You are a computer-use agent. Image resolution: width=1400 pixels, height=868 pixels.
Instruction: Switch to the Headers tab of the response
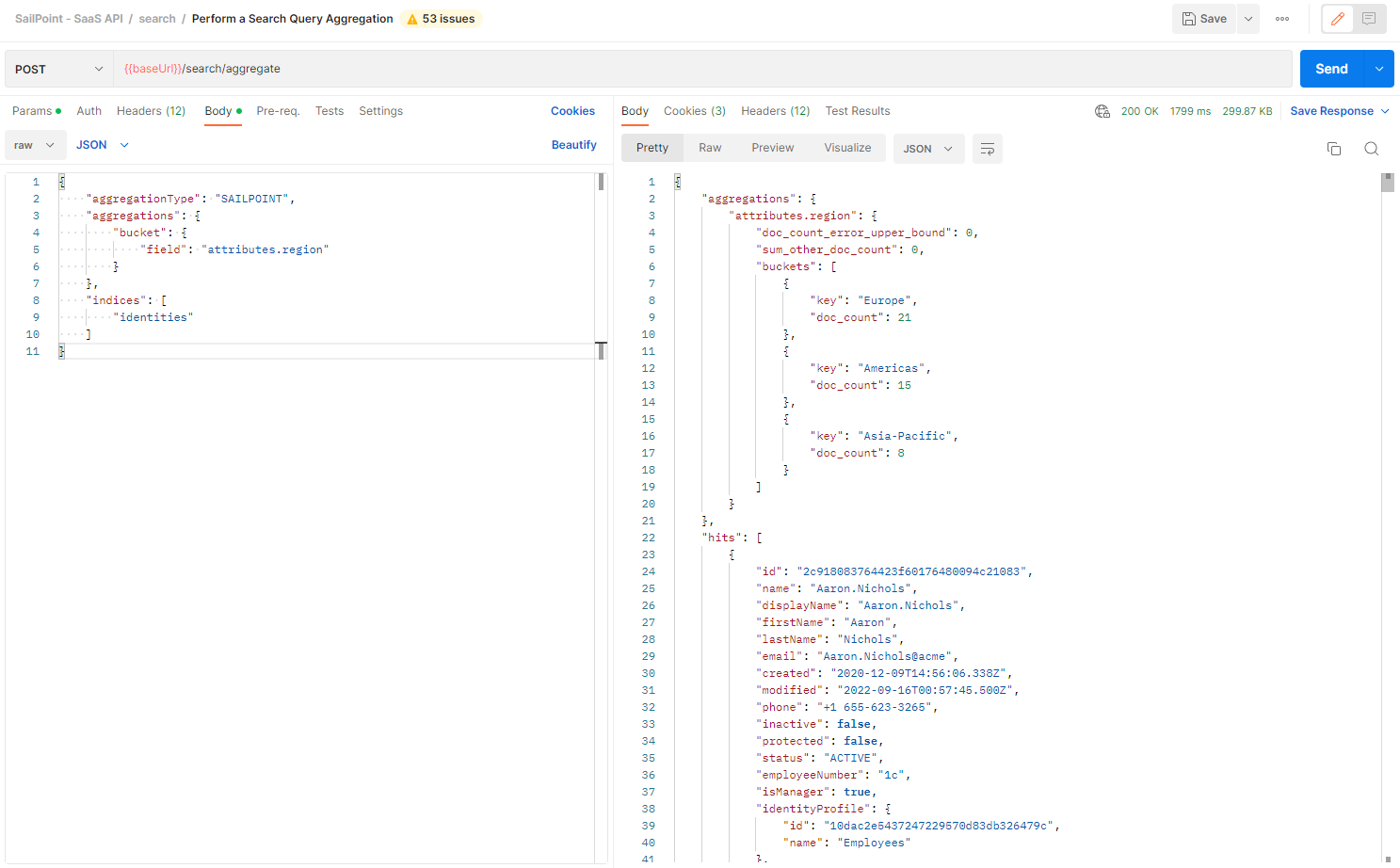click(x=774, y=110)
